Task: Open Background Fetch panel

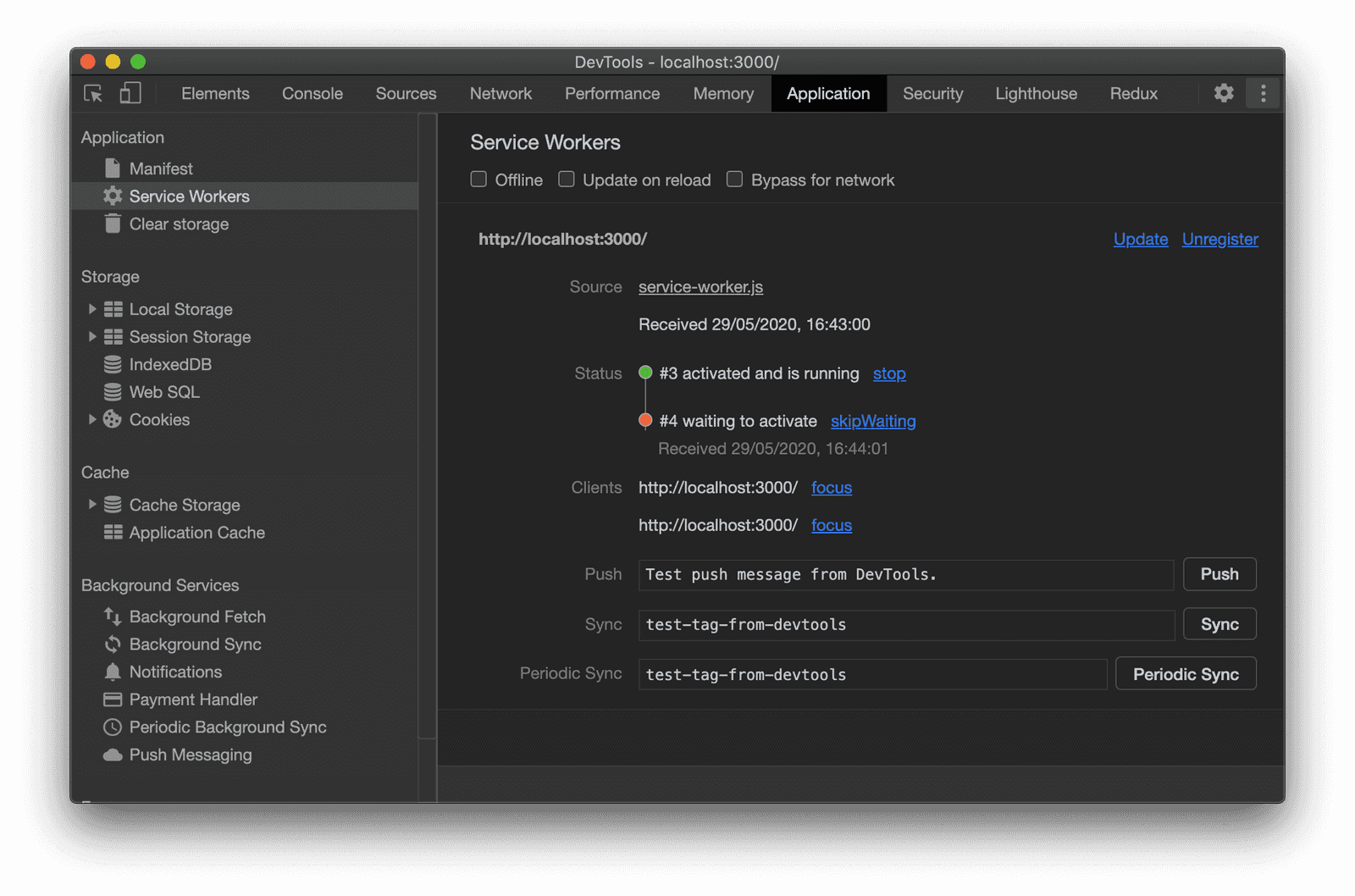Action: (196, 617)
